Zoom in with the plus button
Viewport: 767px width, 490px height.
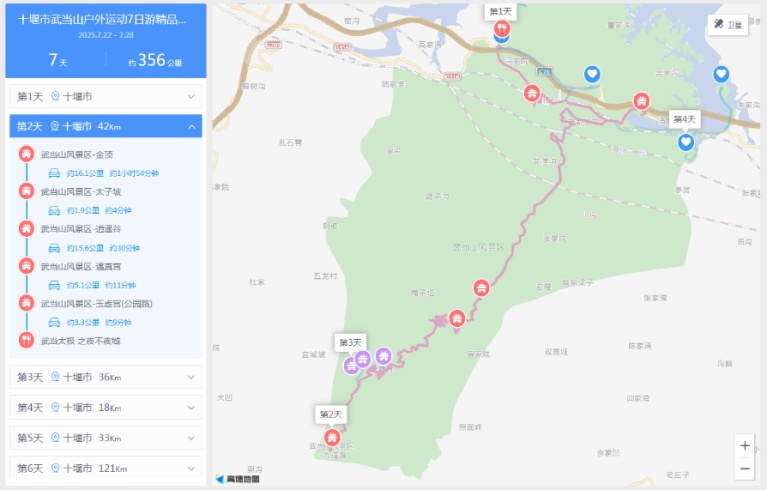(x=744, y=446)
